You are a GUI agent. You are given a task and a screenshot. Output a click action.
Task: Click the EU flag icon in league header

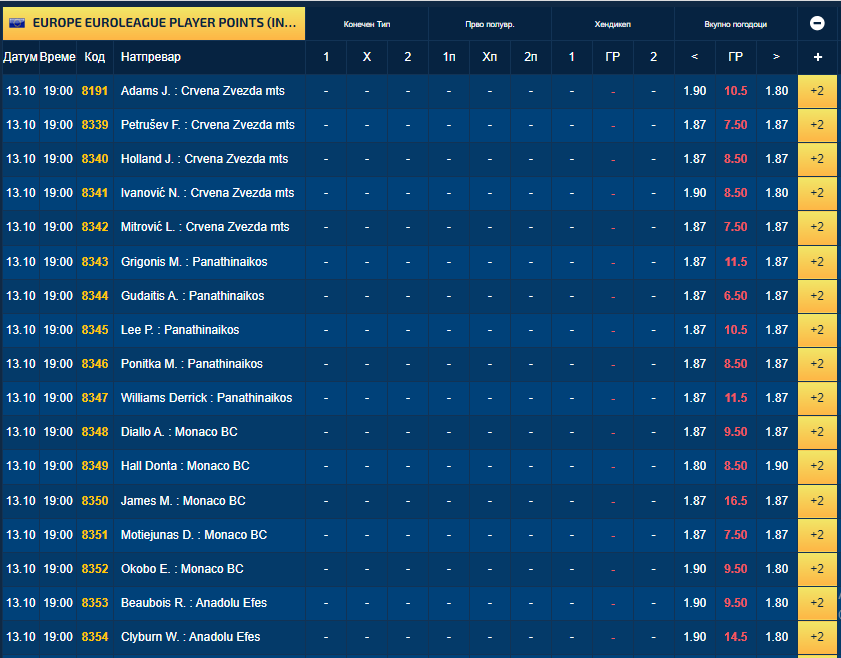point(17,23)
